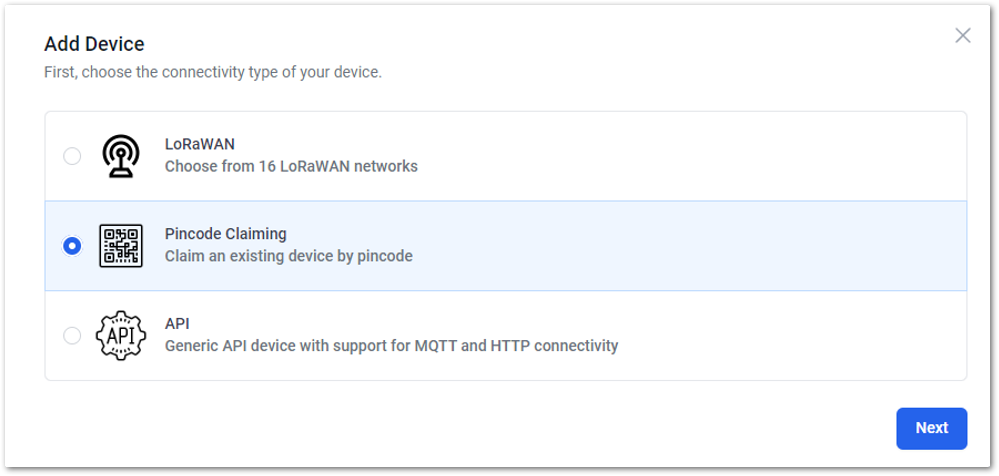Click the Add Device heading
The width and height of the screenshot is (999, 476).
[94, 44]
